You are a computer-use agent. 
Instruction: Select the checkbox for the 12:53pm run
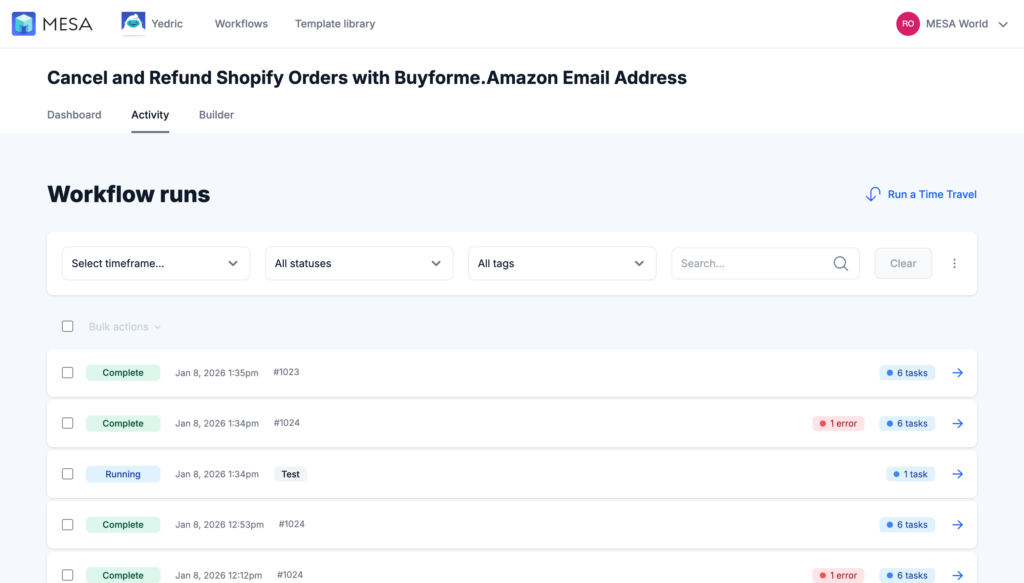67,524
